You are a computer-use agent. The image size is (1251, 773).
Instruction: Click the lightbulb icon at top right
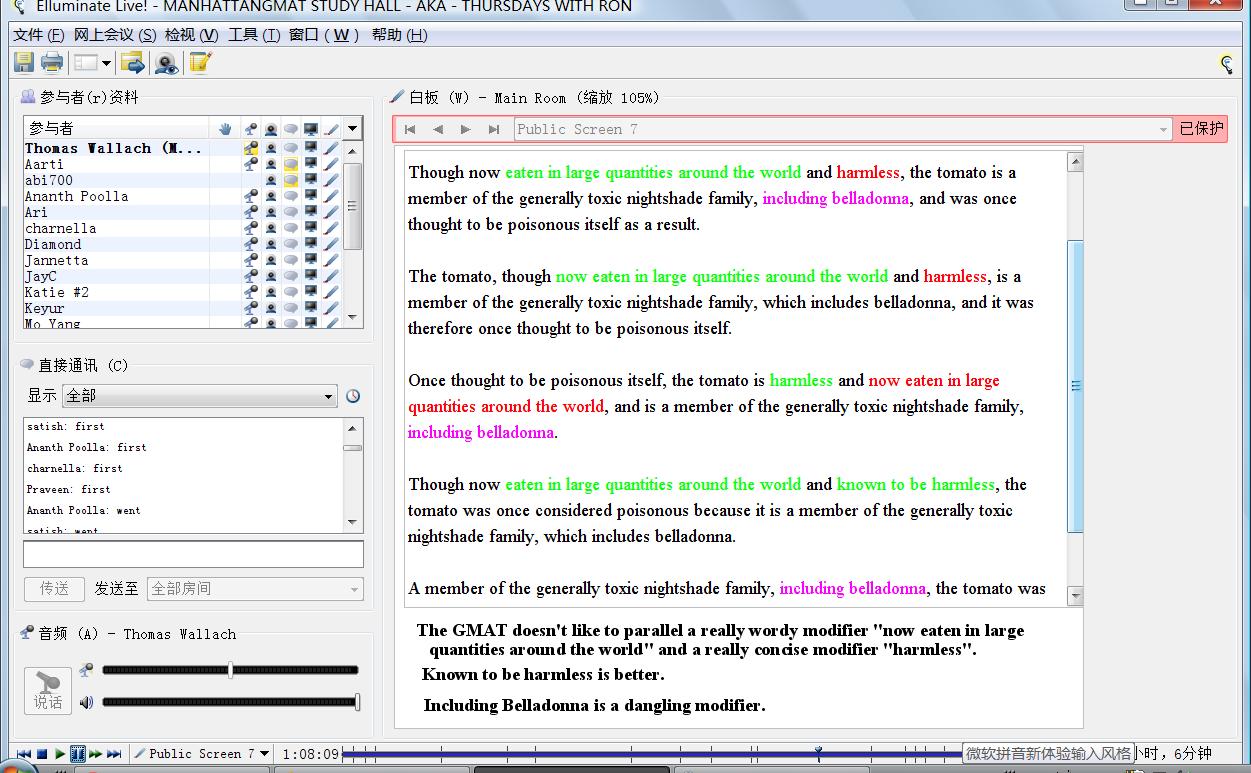point(1226,64)
